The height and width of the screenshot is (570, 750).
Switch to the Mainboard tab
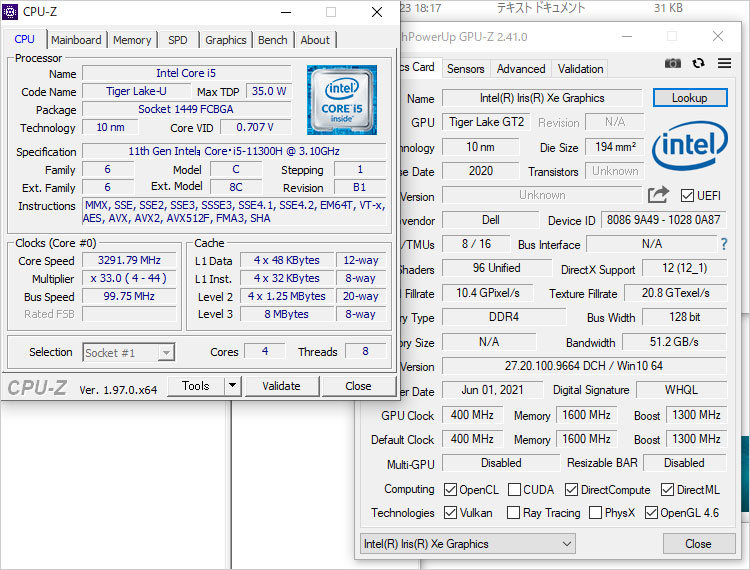76,40
